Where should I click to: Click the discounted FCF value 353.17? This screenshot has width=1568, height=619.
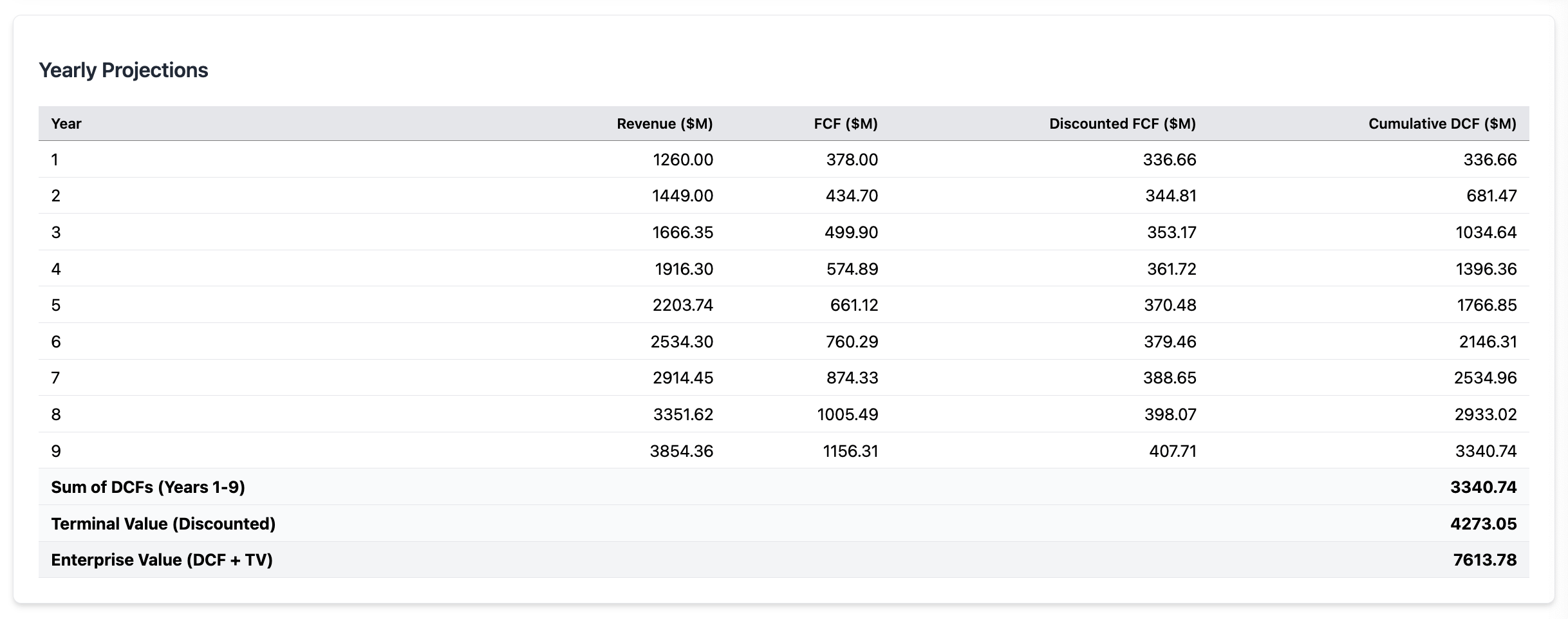(1171, 232)
